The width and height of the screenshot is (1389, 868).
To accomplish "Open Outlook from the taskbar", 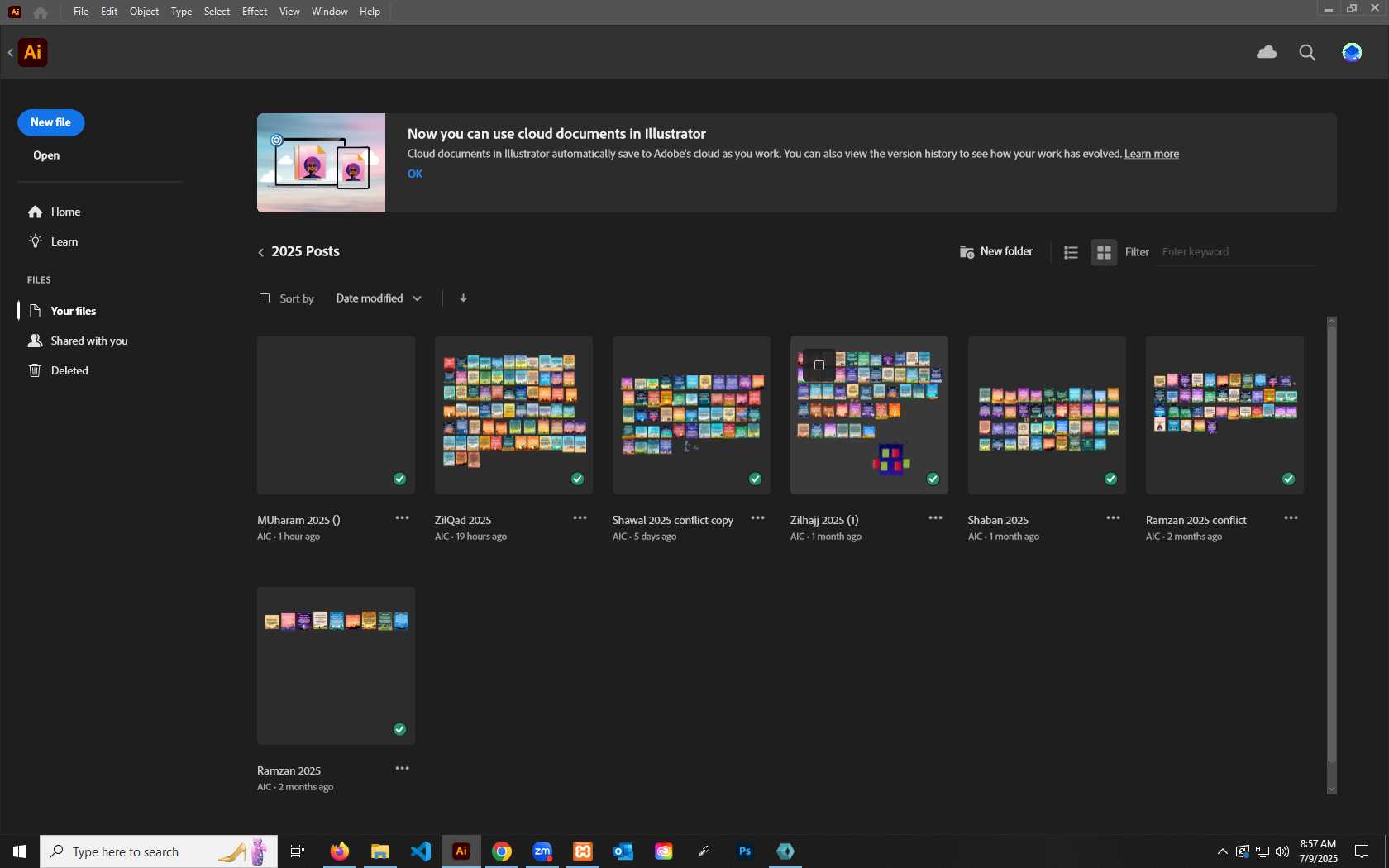I will [623, 851].
